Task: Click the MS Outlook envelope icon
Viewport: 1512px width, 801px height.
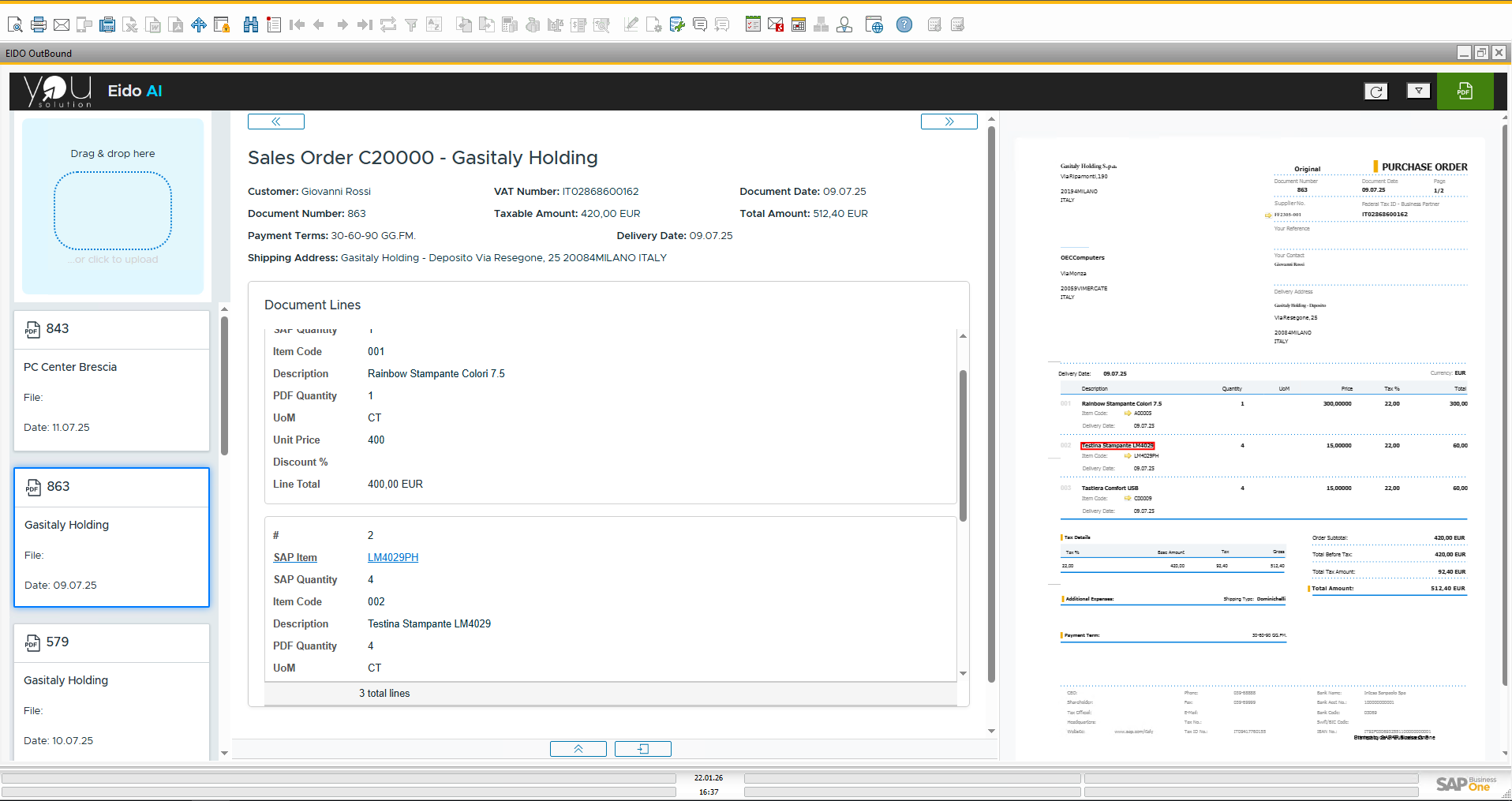Action: click(776, 24)
